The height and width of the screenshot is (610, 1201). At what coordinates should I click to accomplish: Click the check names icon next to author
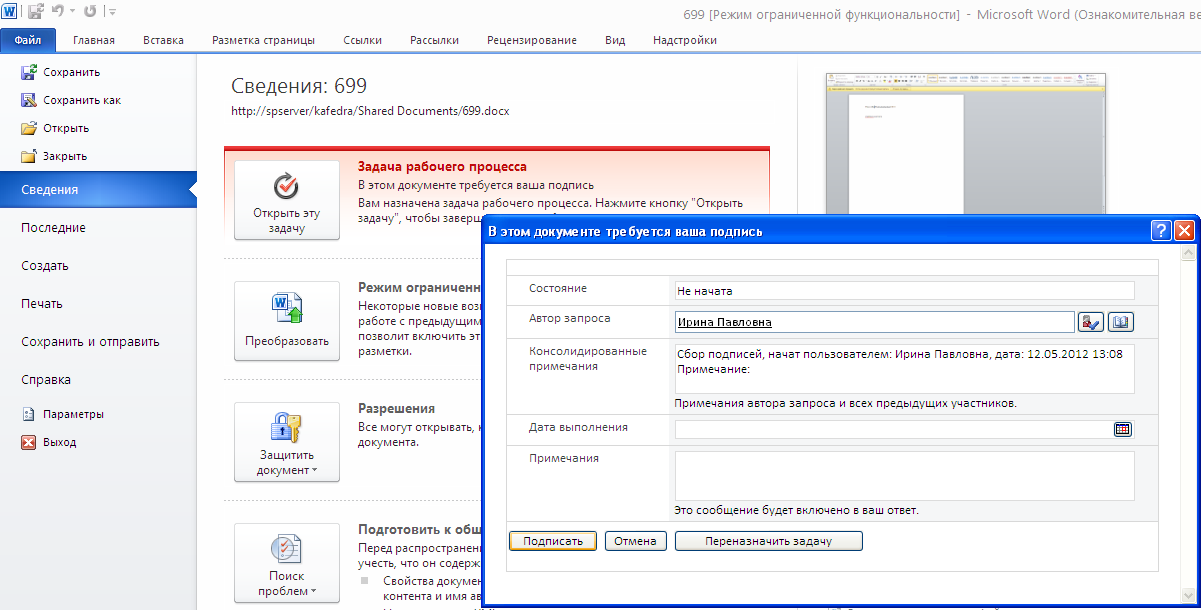point(1090,322)
